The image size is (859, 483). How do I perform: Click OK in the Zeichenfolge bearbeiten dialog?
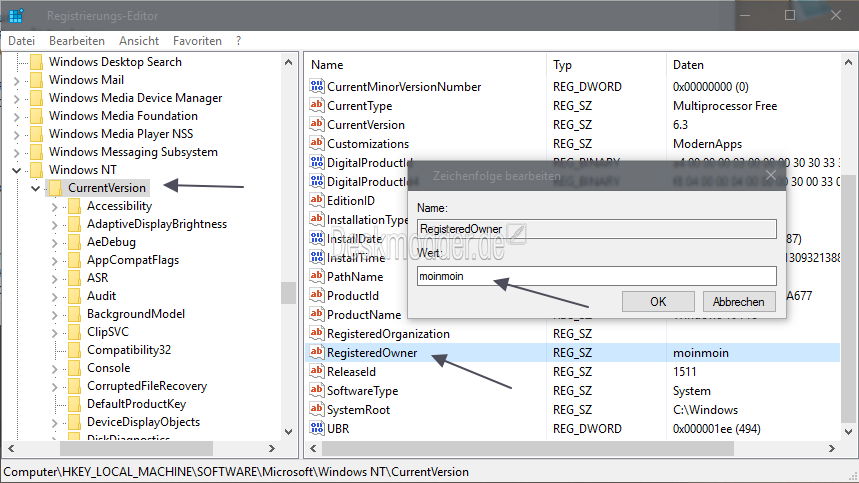click(658, 302)
